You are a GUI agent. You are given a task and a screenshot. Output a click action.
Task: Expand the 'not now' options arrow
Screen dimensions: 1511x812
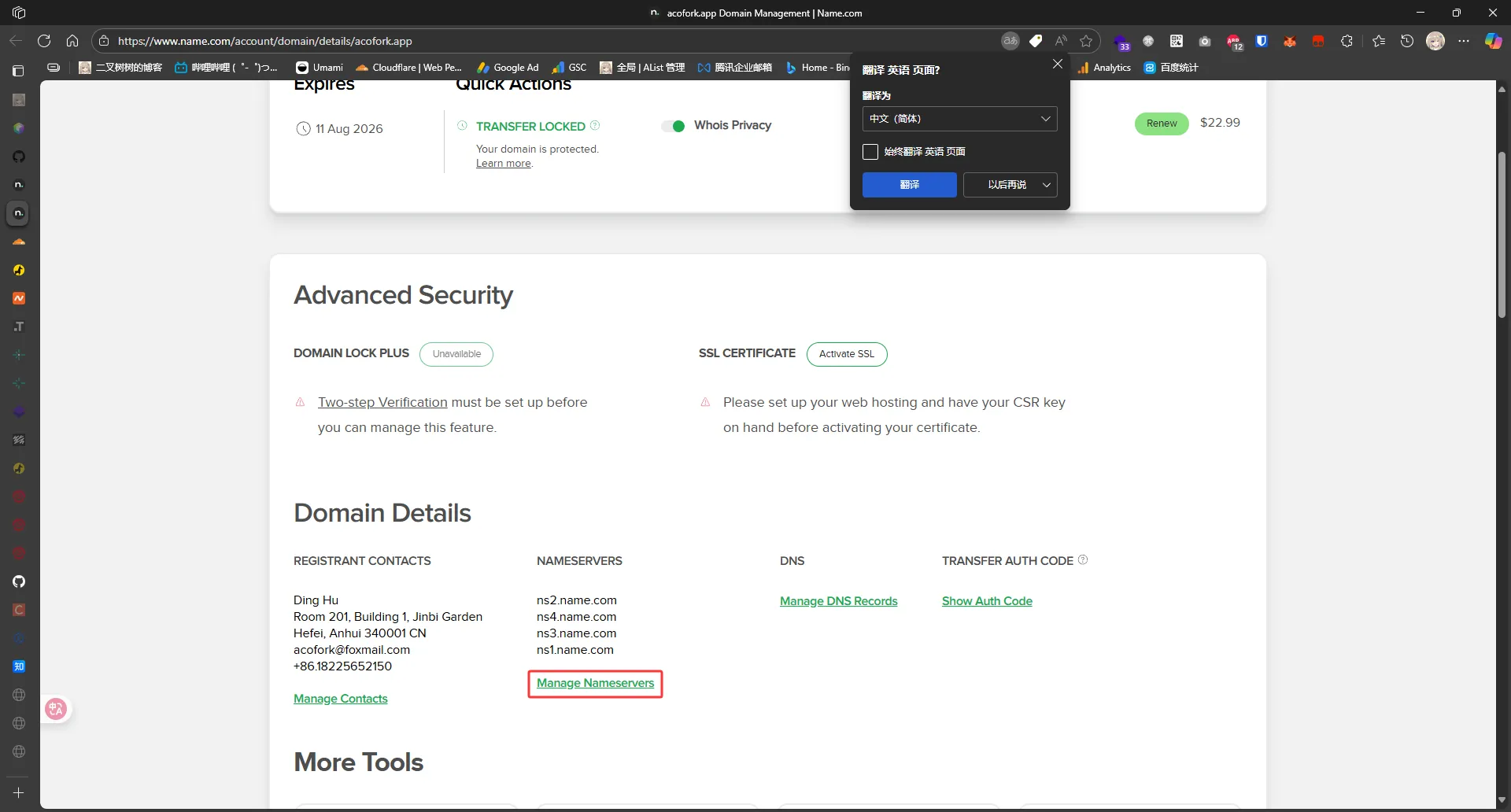click(1047, 185)
